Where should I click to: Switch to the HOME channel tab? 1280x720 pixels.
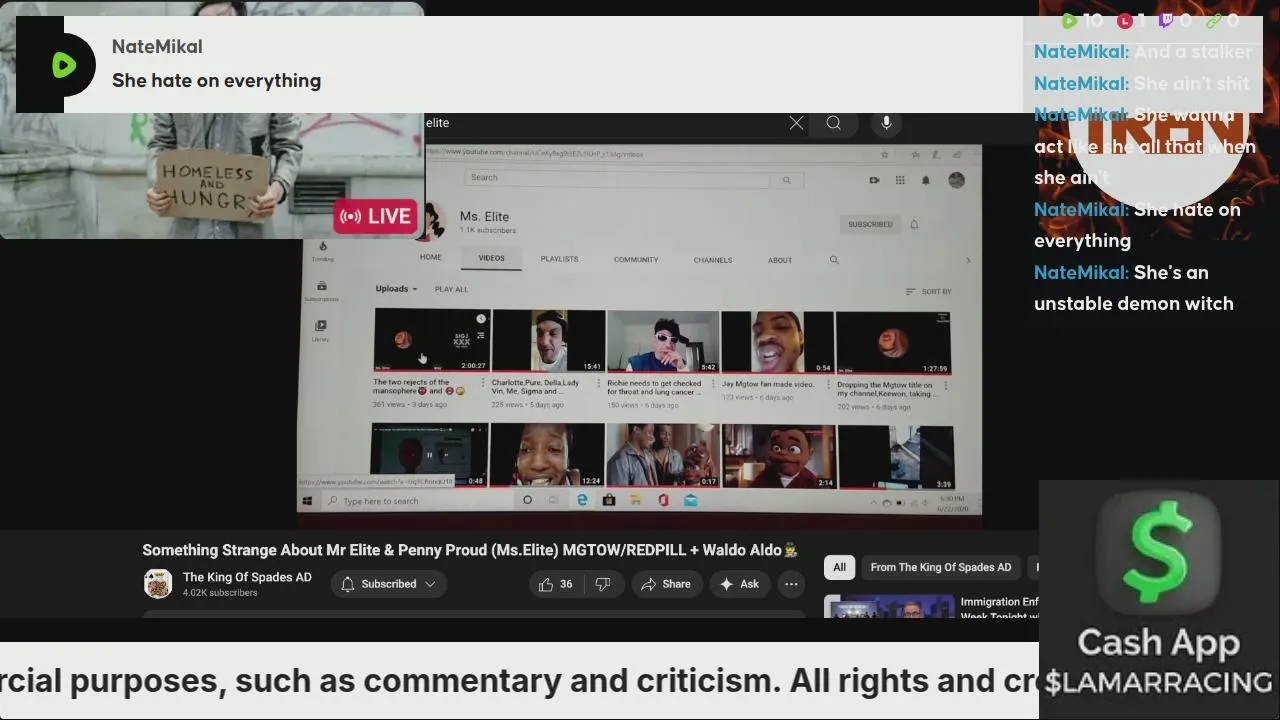[430, 258]
